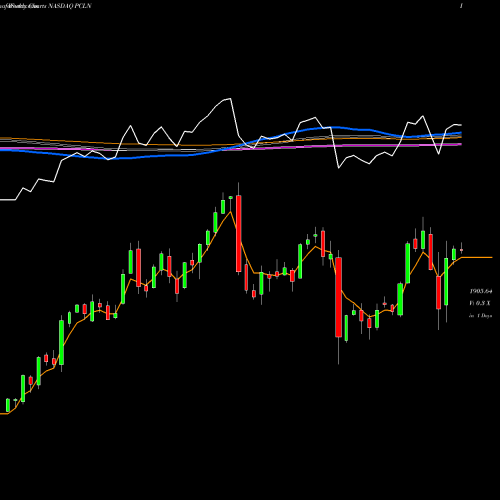Click the white indicator line's highest peak
The height and width of the screenshot is (500, 500).
229,99
